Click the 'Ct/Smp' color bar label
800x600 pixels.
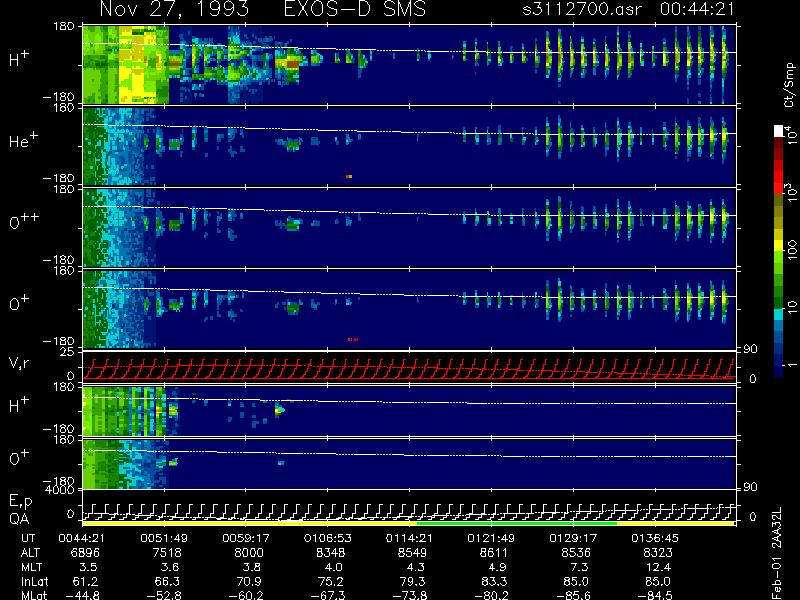click(789, 85)
